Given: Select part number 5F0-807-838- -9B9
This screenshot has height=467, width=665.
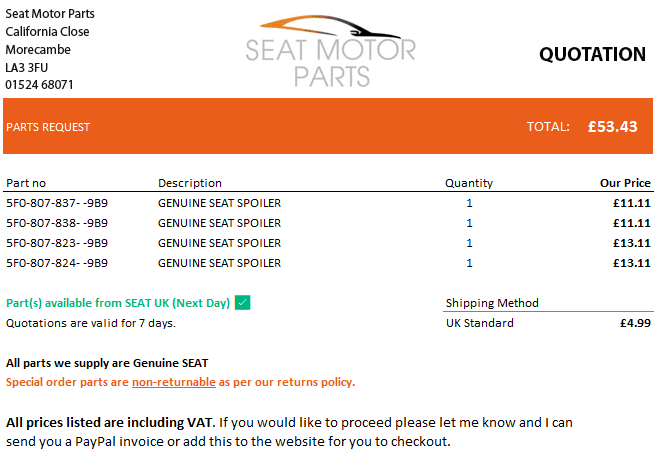Looking at the screenshot, I should click(x=57, y=223).
